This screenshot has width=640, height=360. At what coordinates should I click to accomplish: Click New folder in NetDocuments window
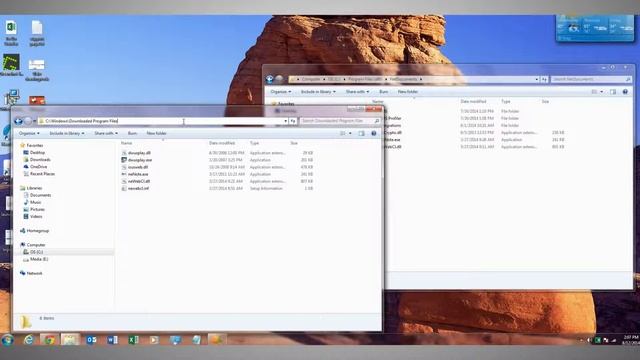(408, 92)
